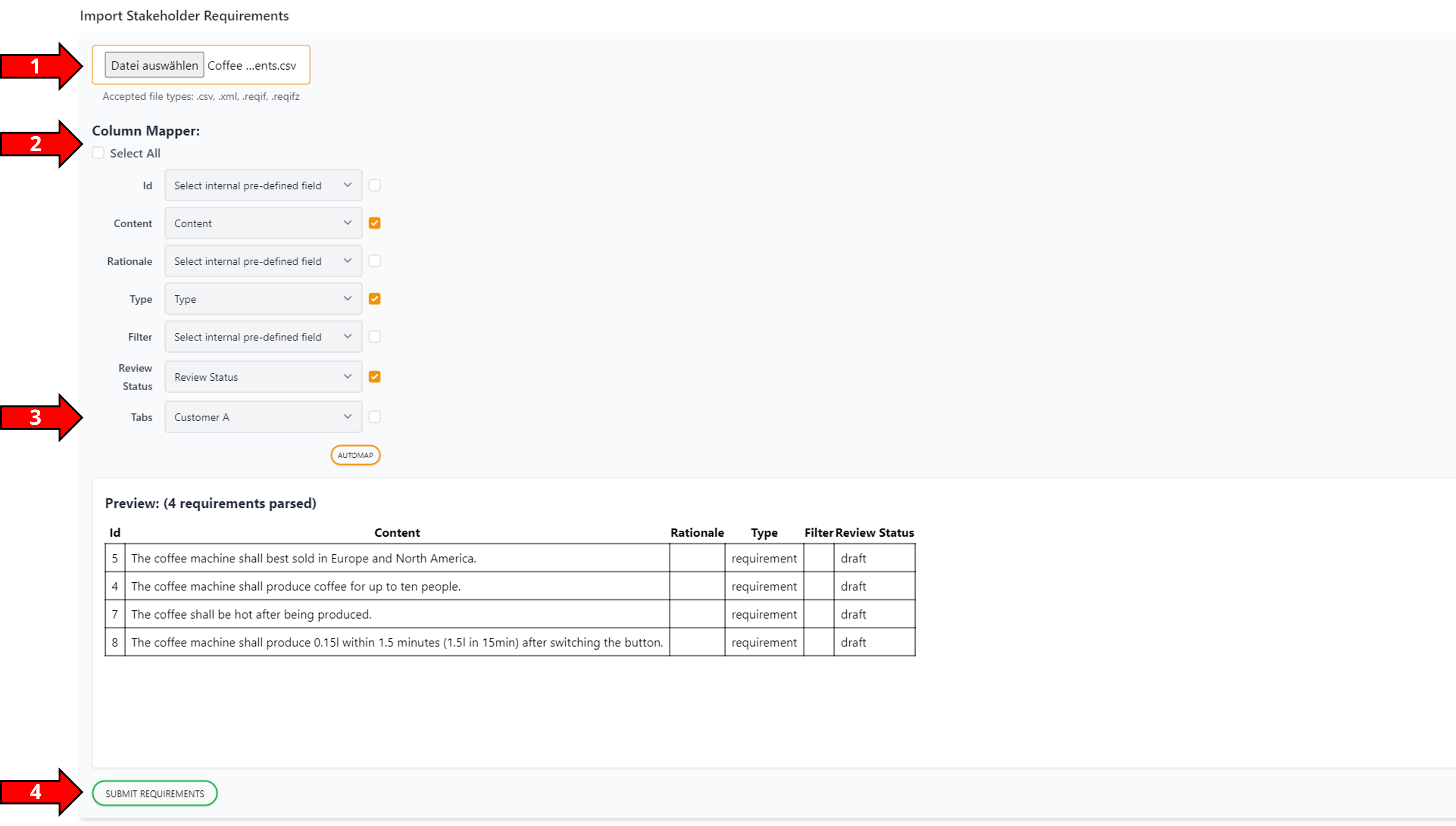Click the Tabs row label
Viewport: 1456px width, 826px height.
click(141, 417)
